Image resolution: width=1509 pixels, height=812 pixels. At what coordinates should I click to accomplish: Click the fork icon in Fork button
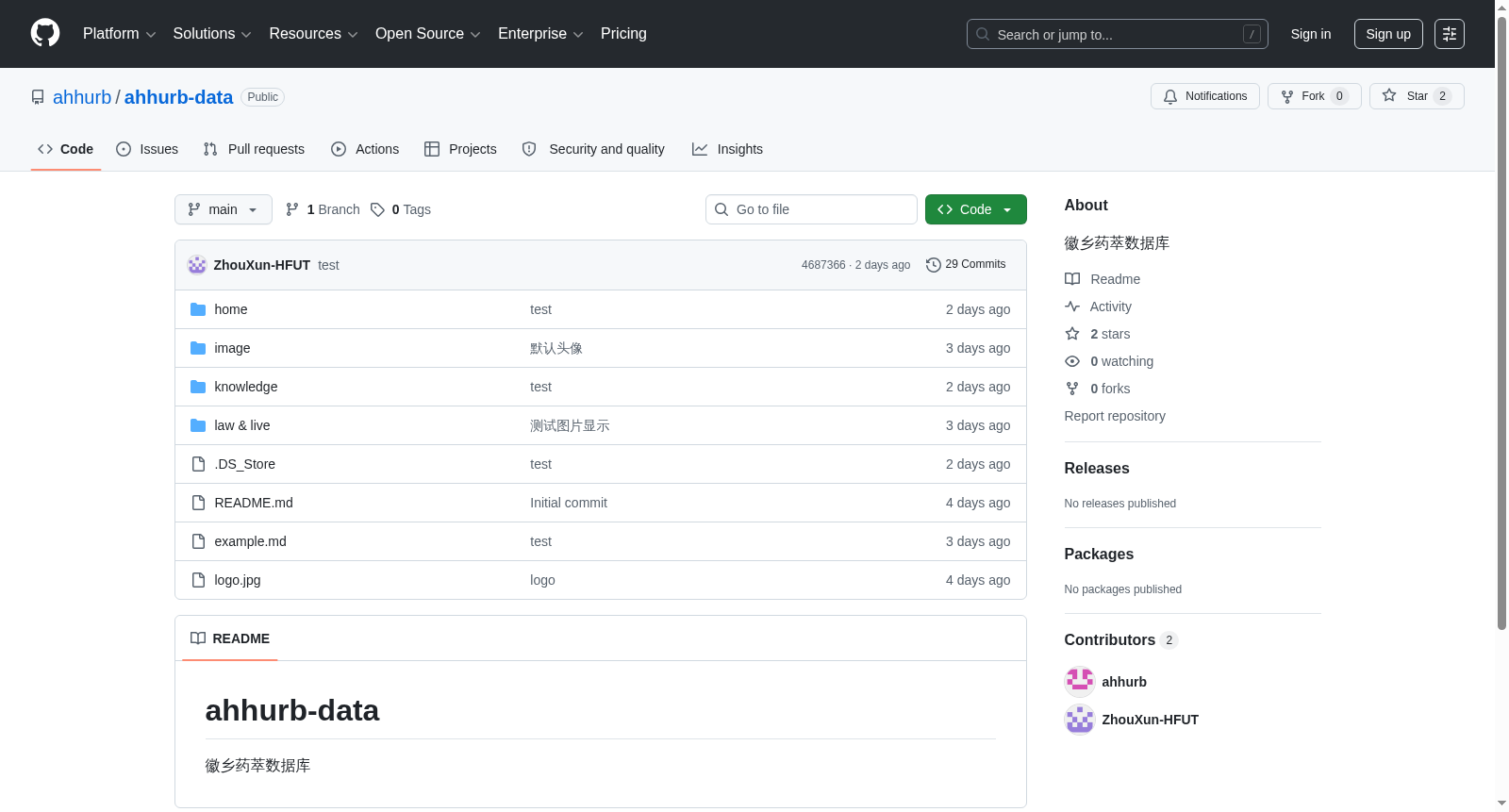tap(1287, 96)
